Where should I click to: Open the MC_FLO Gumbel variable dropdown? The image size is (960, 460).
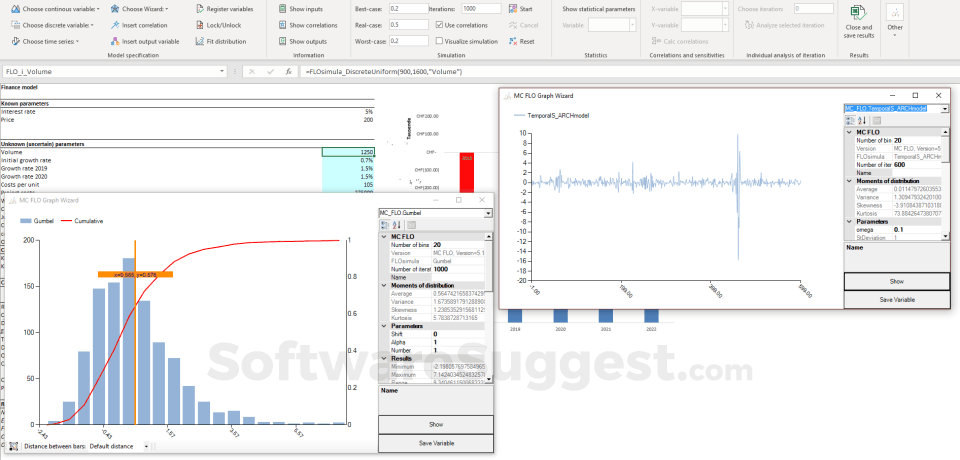(x=488, y=213)
